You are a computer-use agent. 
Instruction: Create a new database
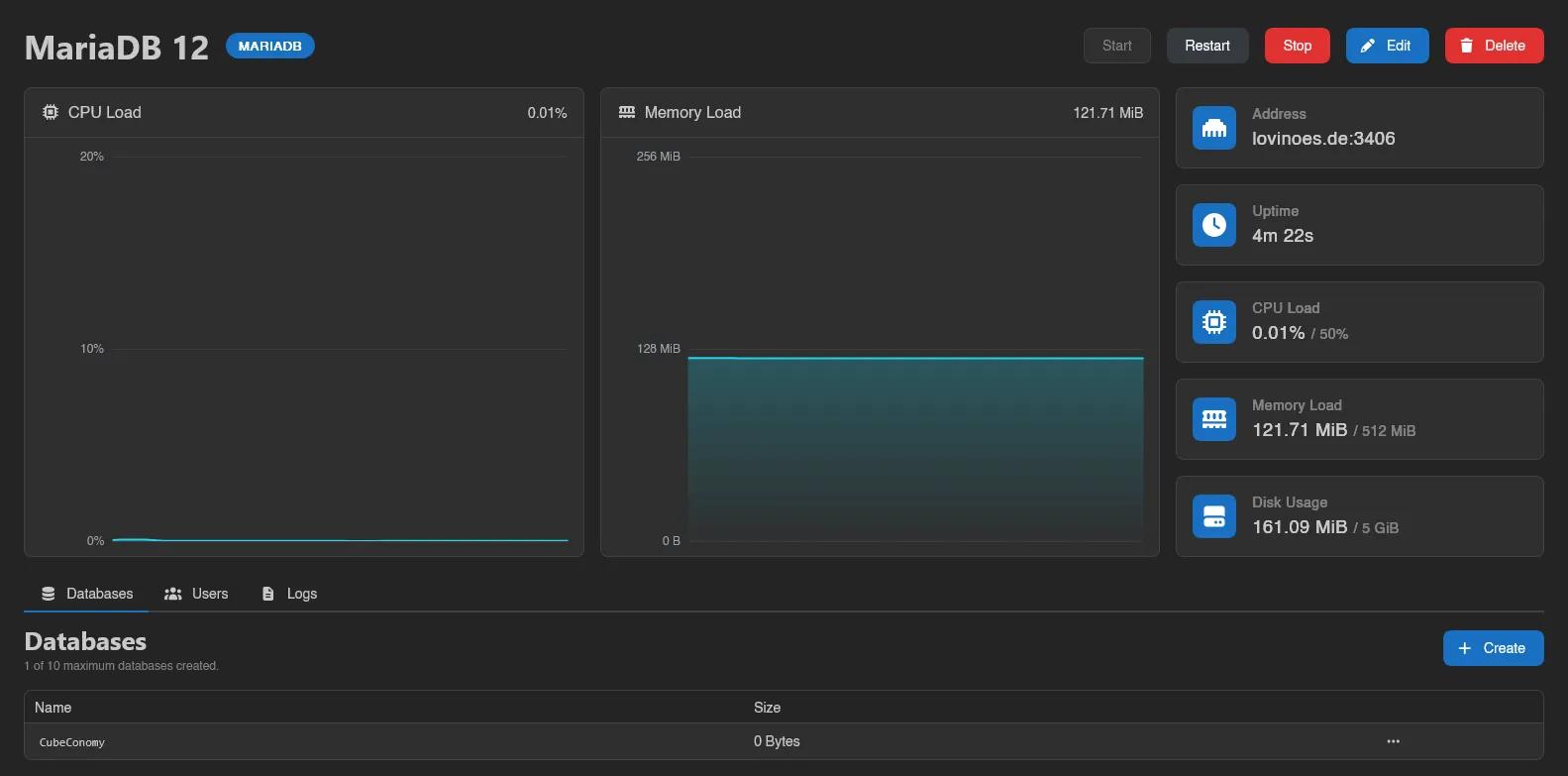pos(1494,648)
